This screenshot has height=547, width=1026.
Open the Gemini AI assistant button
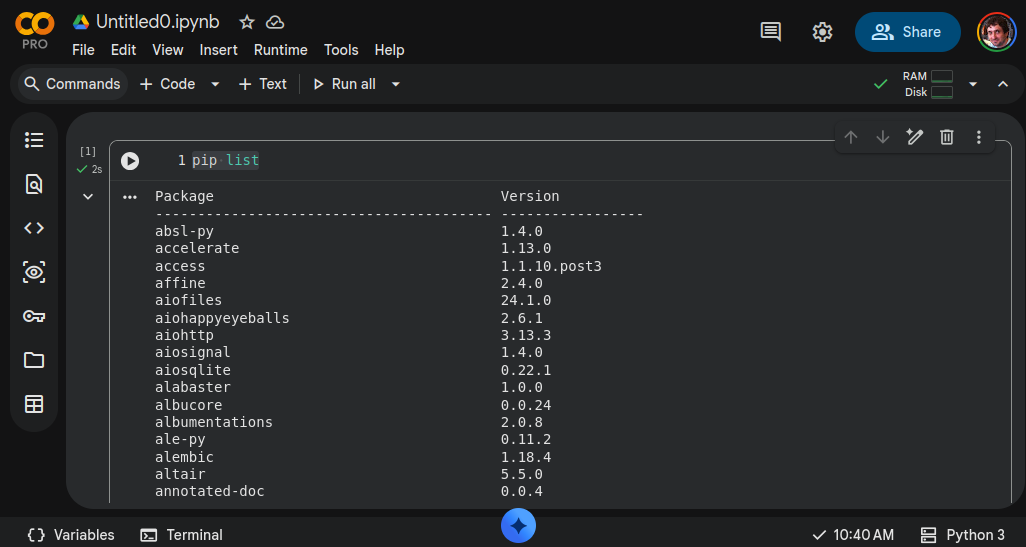[518, 526]
